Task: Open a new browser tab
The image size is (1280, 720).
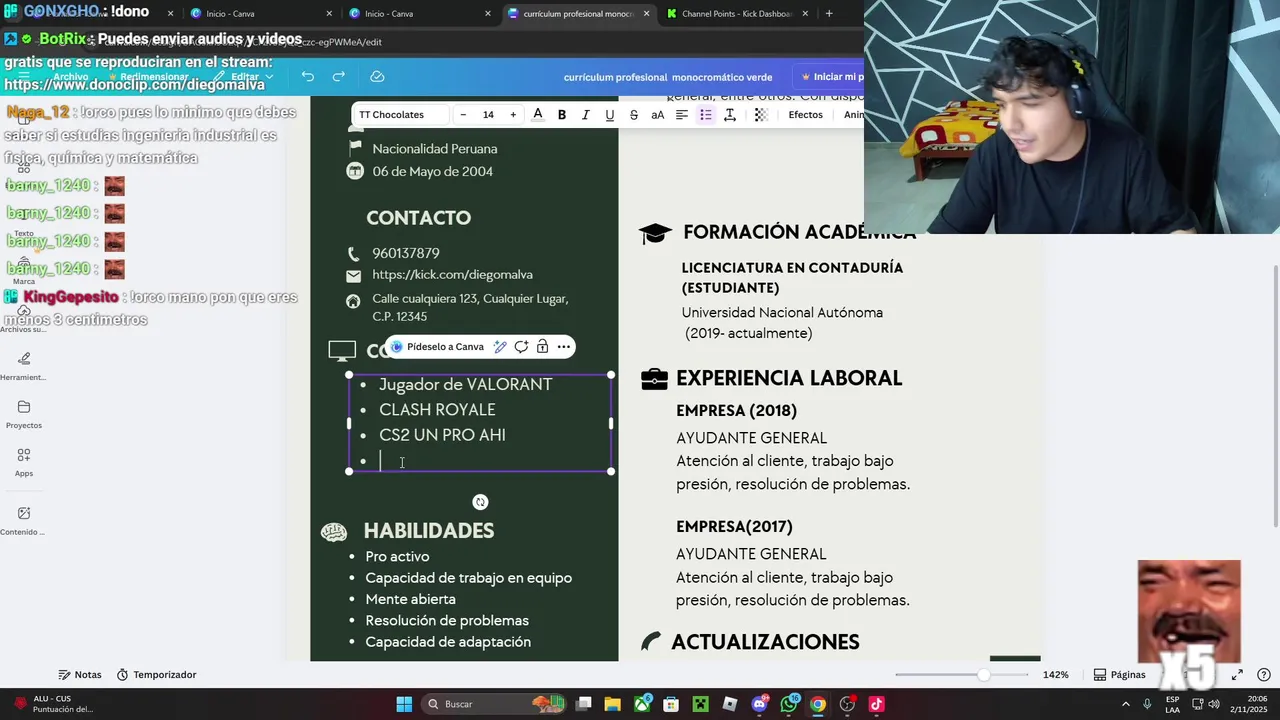Action: [829, 14]
